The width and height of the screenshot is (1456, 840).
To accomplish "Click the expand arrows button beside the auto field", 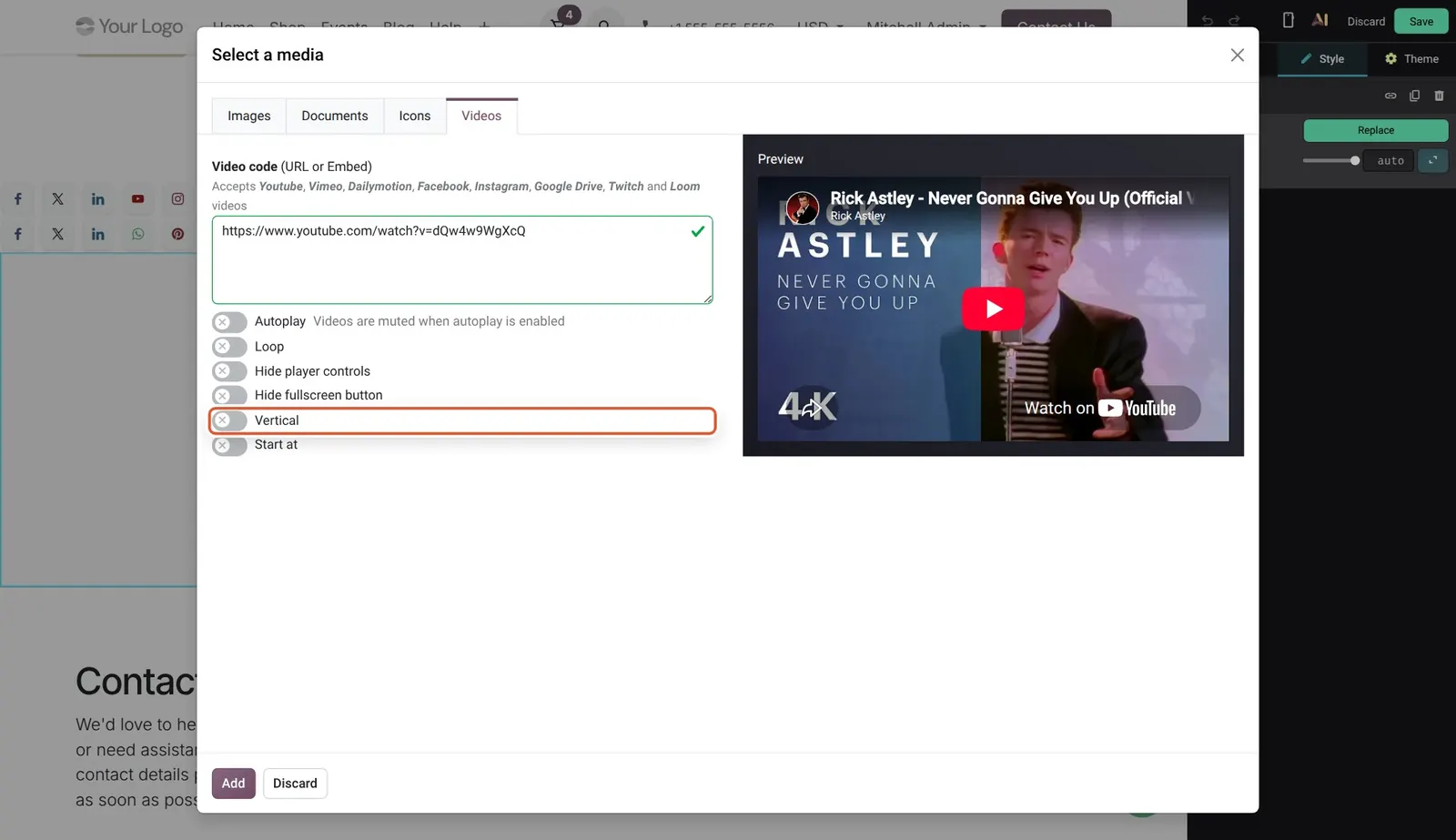I will [1432, 160].
